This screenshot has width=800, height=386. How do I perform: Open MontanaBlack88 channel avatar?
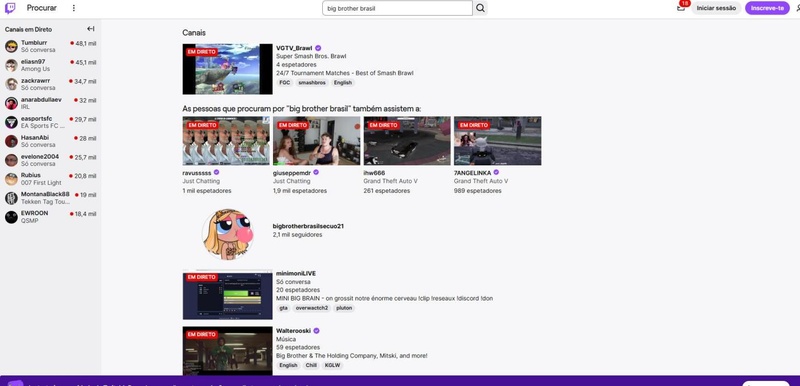[11, 198]
